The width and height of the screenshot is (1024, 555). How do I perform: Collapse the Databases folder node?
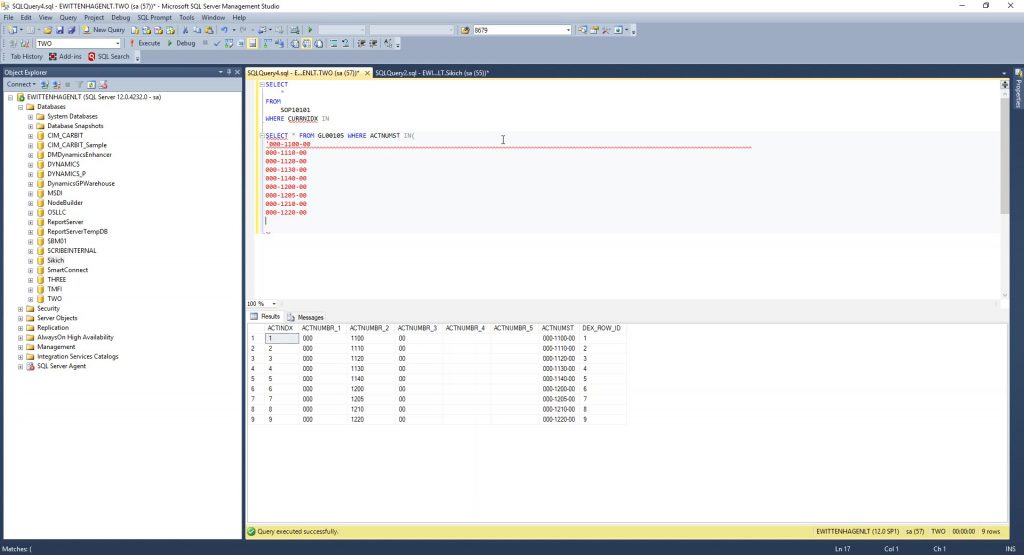tap(20, 107)
